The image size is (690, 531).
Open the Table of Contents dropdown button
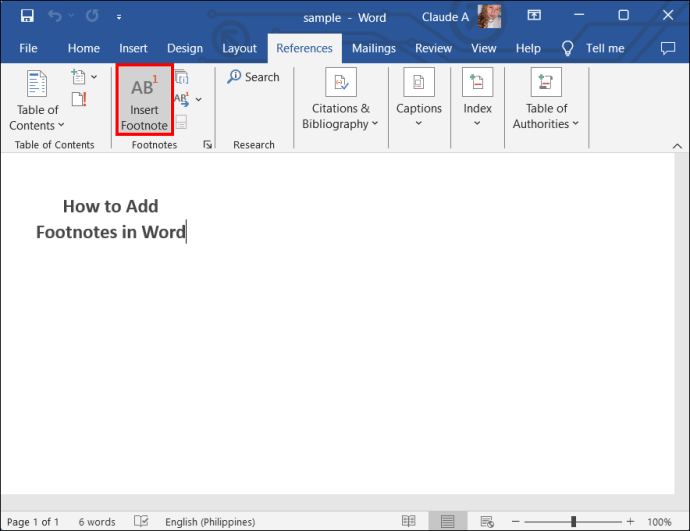tap(37, 100)
